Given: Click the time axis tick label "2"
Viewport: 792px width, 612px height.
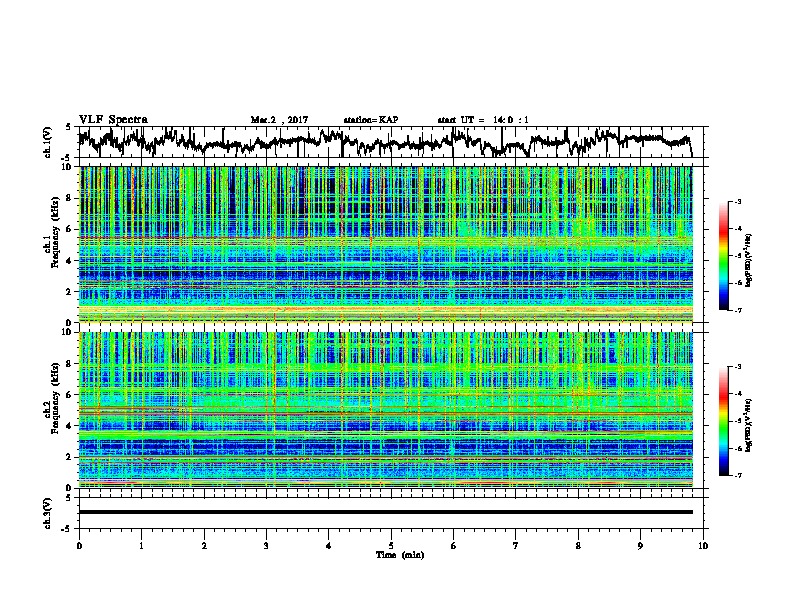Looking at the screenshot, I should [204, 546].
